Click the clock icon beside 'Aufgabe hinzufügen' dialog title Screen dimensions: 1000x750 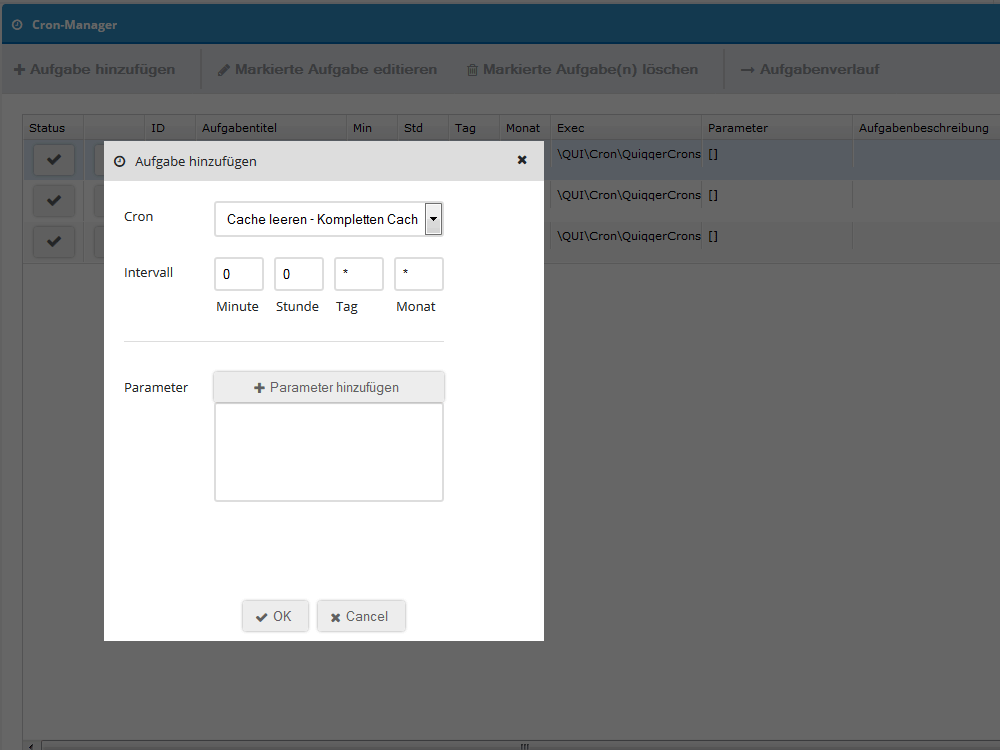click(119, 161)
